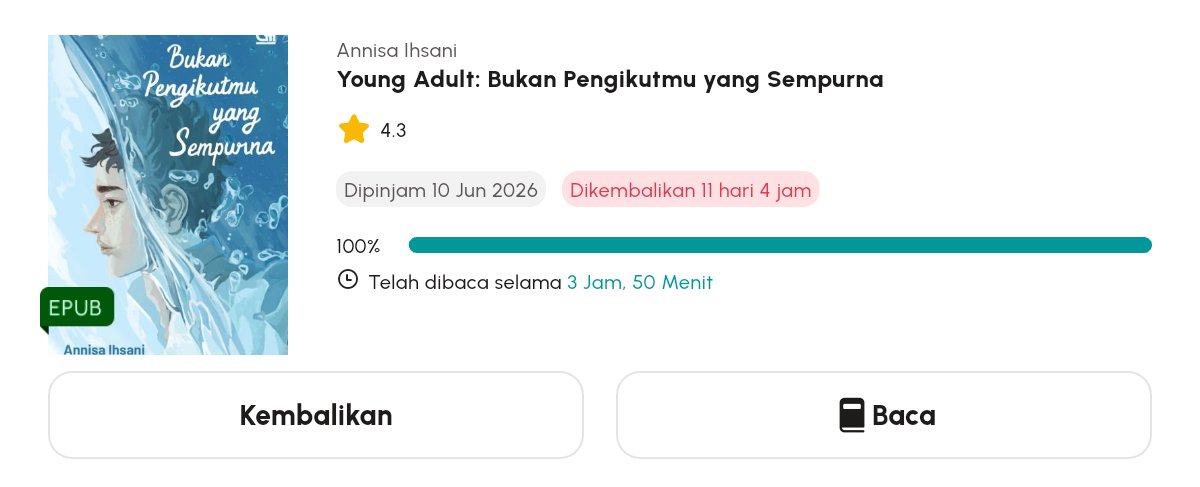Click the 100% progress label
Image resolution: width=1200 pixels, height=487 pixels.
[x=358, y=246]
